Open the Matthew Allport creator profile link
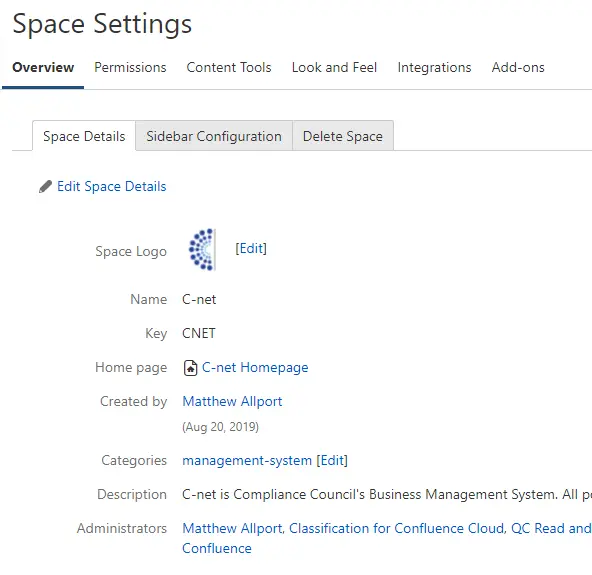The height and width of the screenshot is (575, 592). click(232, 401)
